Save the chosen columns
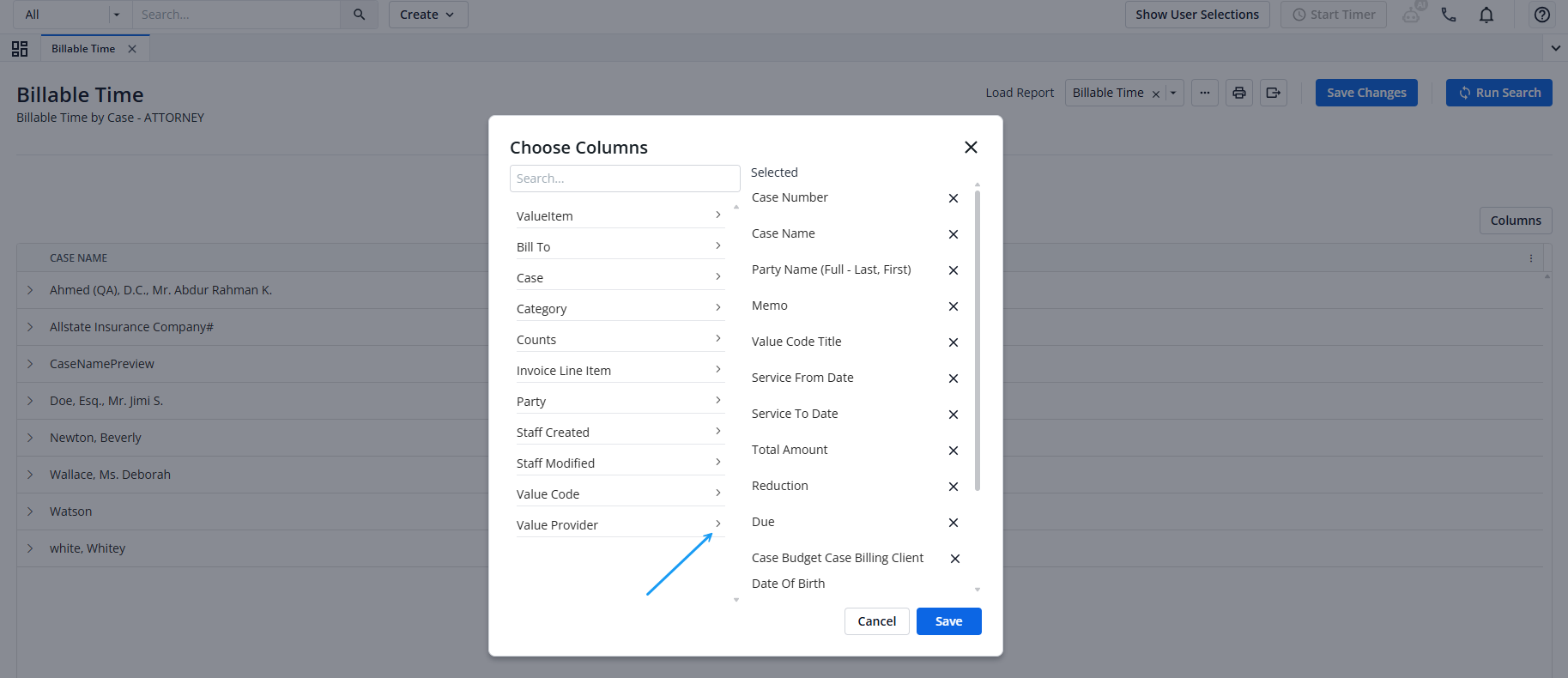This screenshot has height=678, width=1568. tap(948, 621)
